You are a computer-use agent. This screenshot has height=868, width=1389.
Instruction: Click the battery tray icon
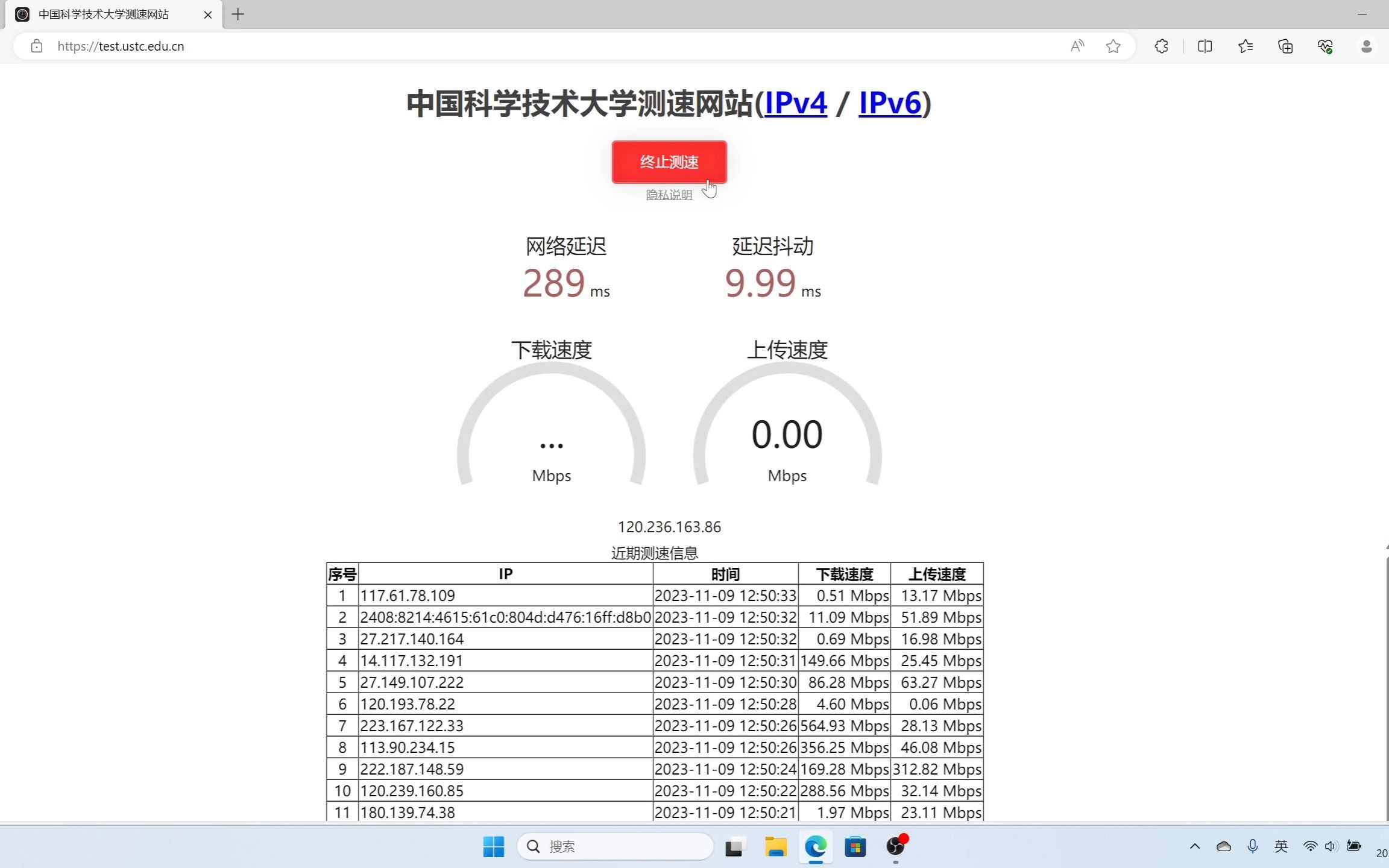tap(1354, 846)
